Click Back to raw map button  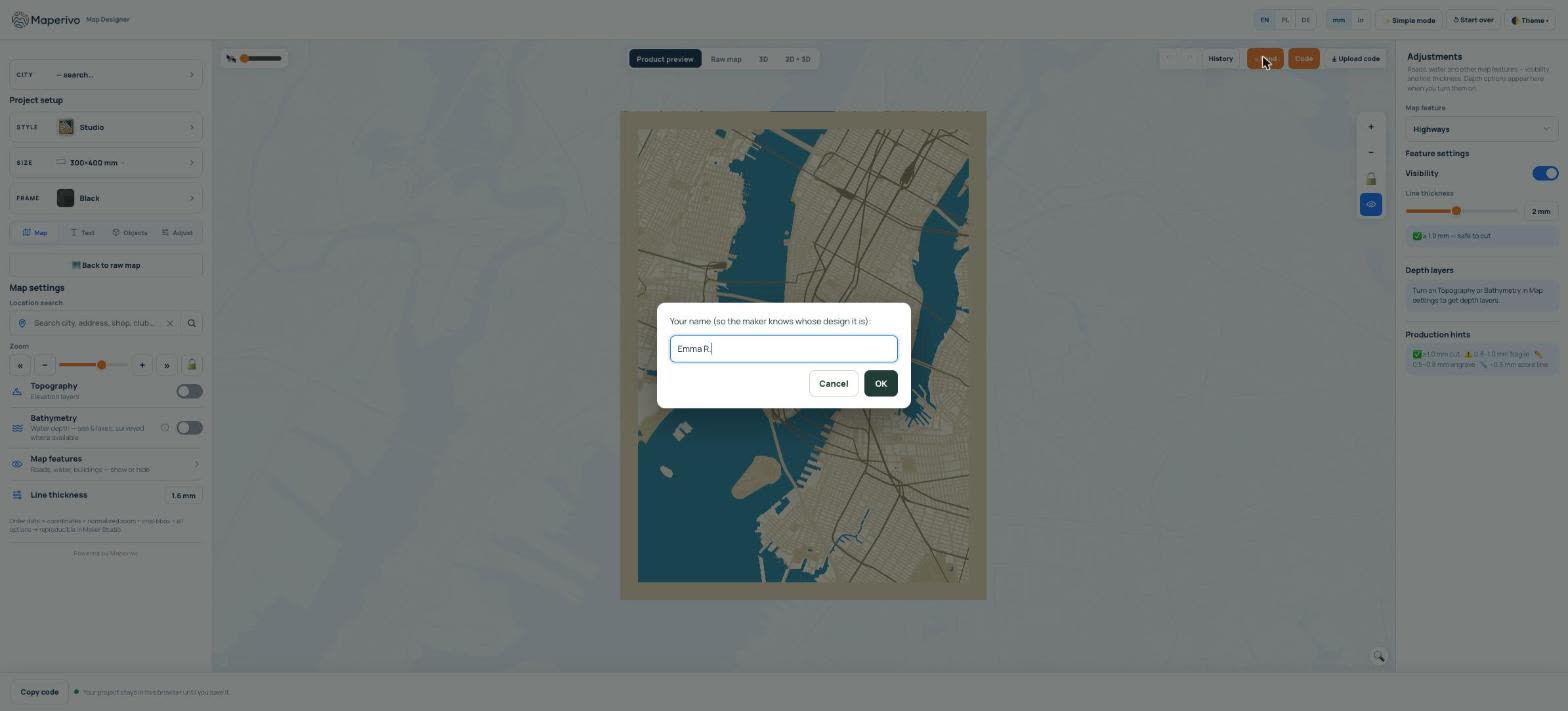pyautogui.click(x=106, y=265)
